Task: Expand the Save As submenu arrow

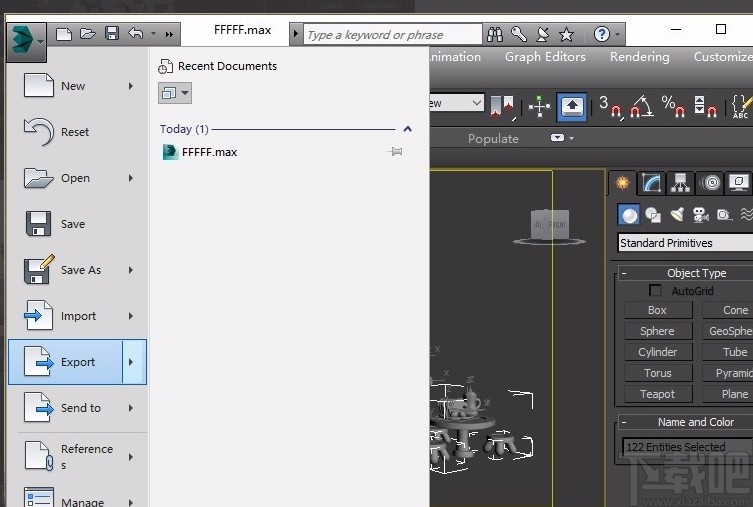Action: pos(131,270)
